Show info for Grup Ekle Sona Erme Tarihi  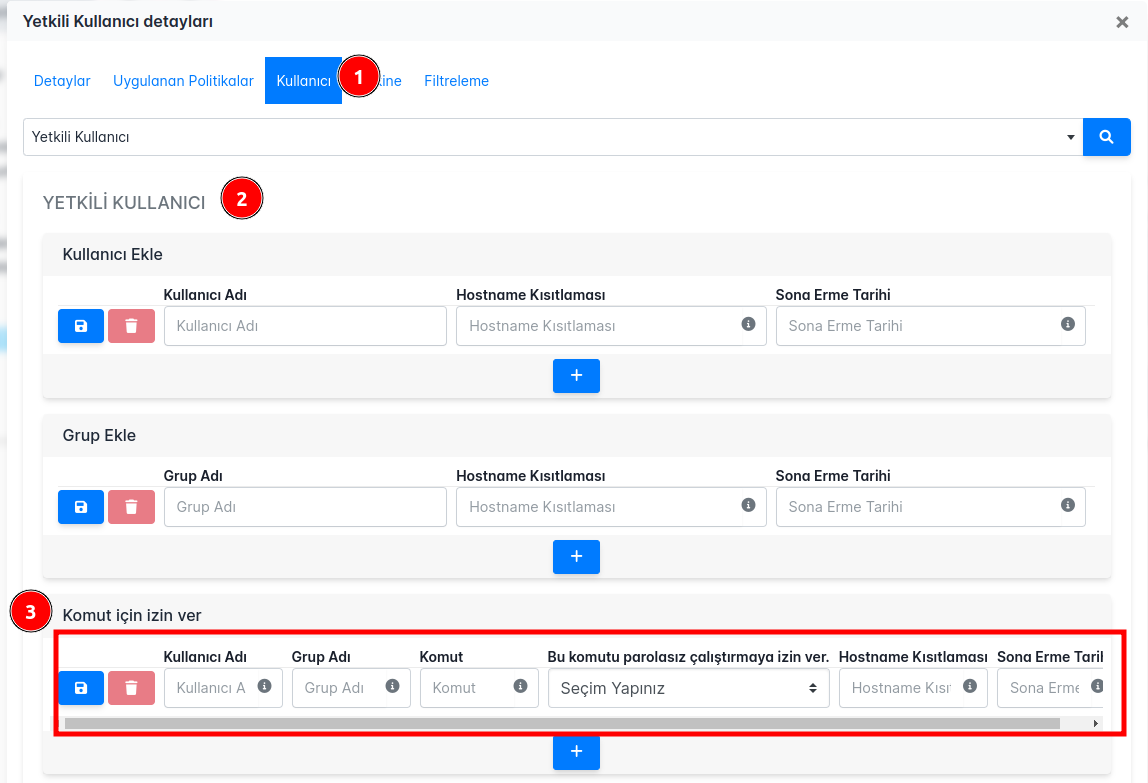pyautogui.click(x=1067, y=505)
